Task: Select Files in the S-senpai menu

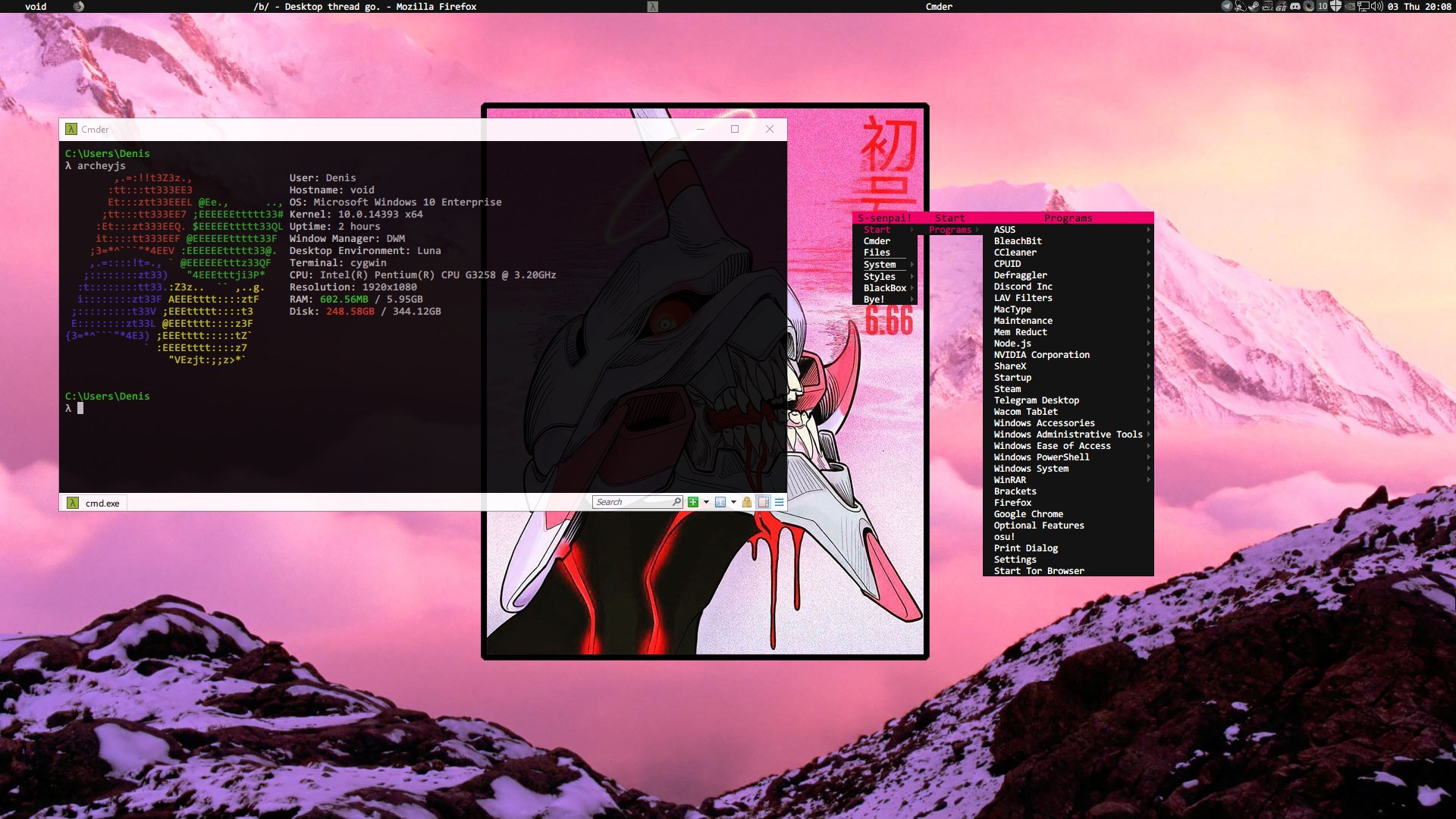Action: click(x=886, y=253)
